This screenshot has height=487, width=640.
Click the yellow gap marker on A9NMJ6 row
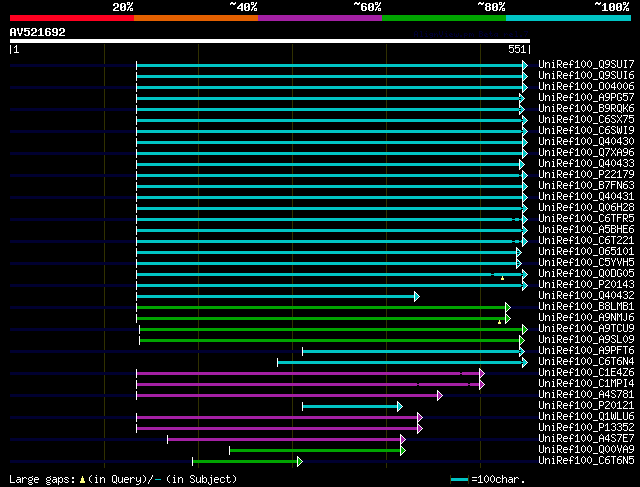tap(500, 322)
